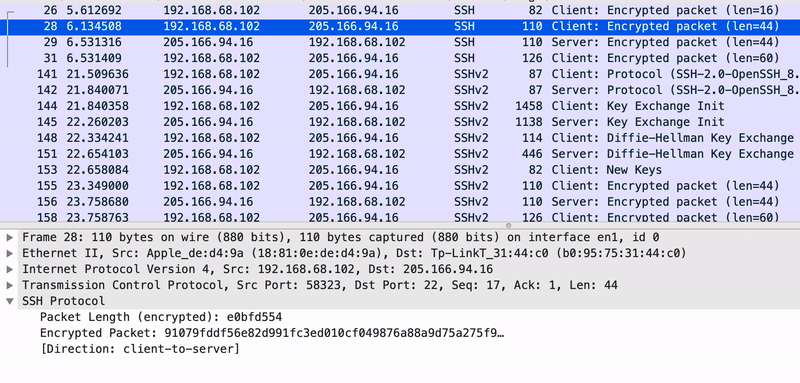This screenshot has height=383, width=800.
Task: Select the highlighted packet 28 row
Action: [x=400, y=26]
